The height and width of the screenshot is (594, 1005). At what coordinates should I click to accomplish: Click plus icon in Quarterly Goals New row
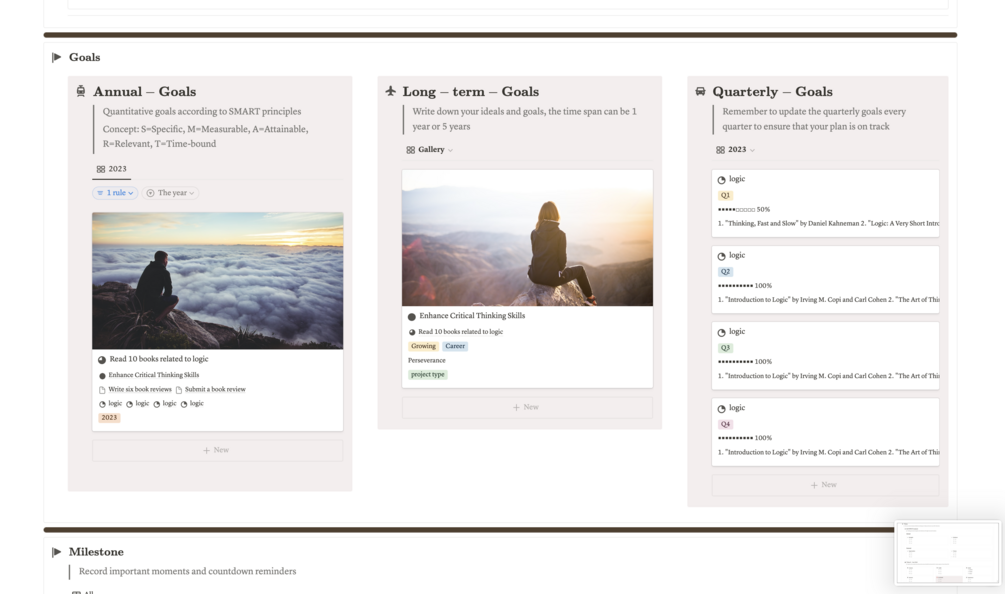click(814, 485)
